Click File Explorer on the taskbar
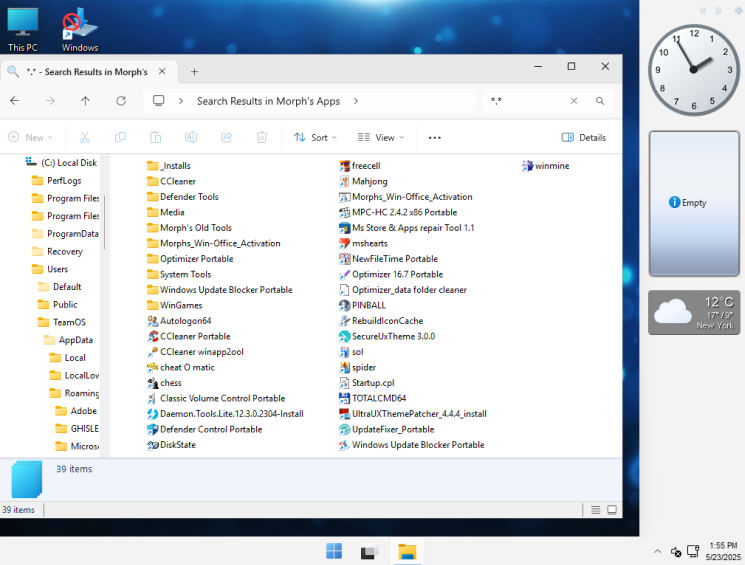 pos(407,551)
